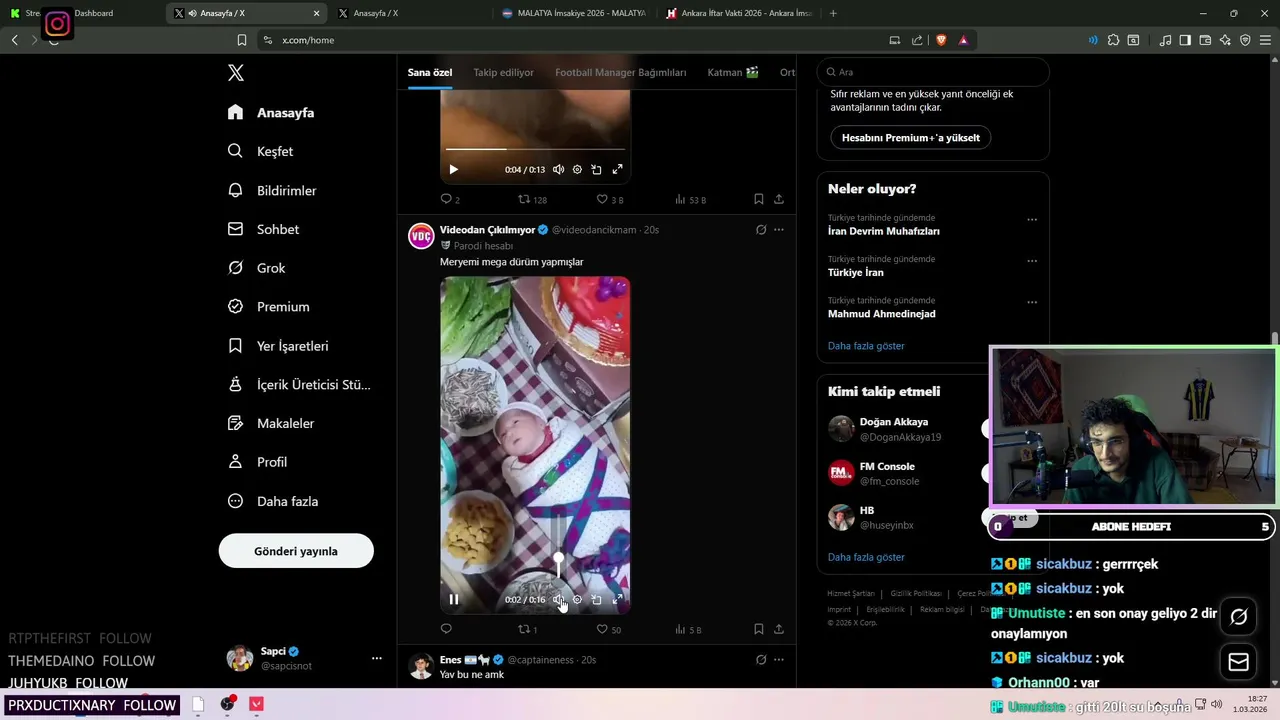The height and width of the screenshot is (720, 1280).
Task: Repost the Videodan Çıkılmıyor post
Action: pyautogui.click(x=527, y=629)
